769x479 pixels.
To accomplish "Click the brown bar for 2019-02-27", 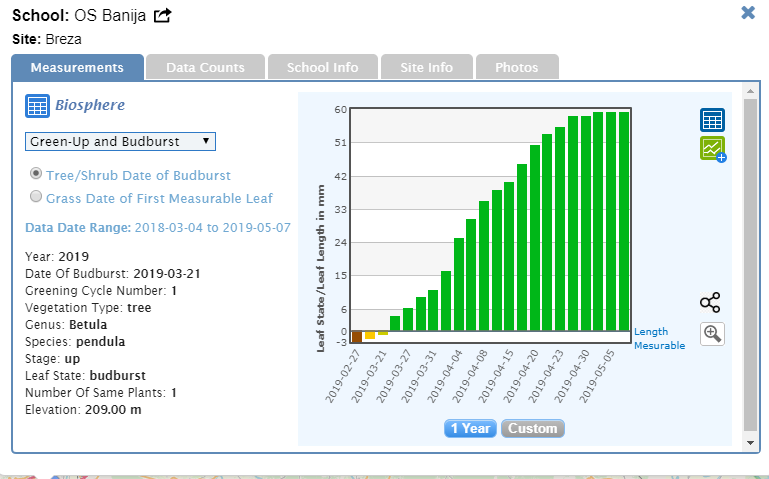I will coord(357,337).
